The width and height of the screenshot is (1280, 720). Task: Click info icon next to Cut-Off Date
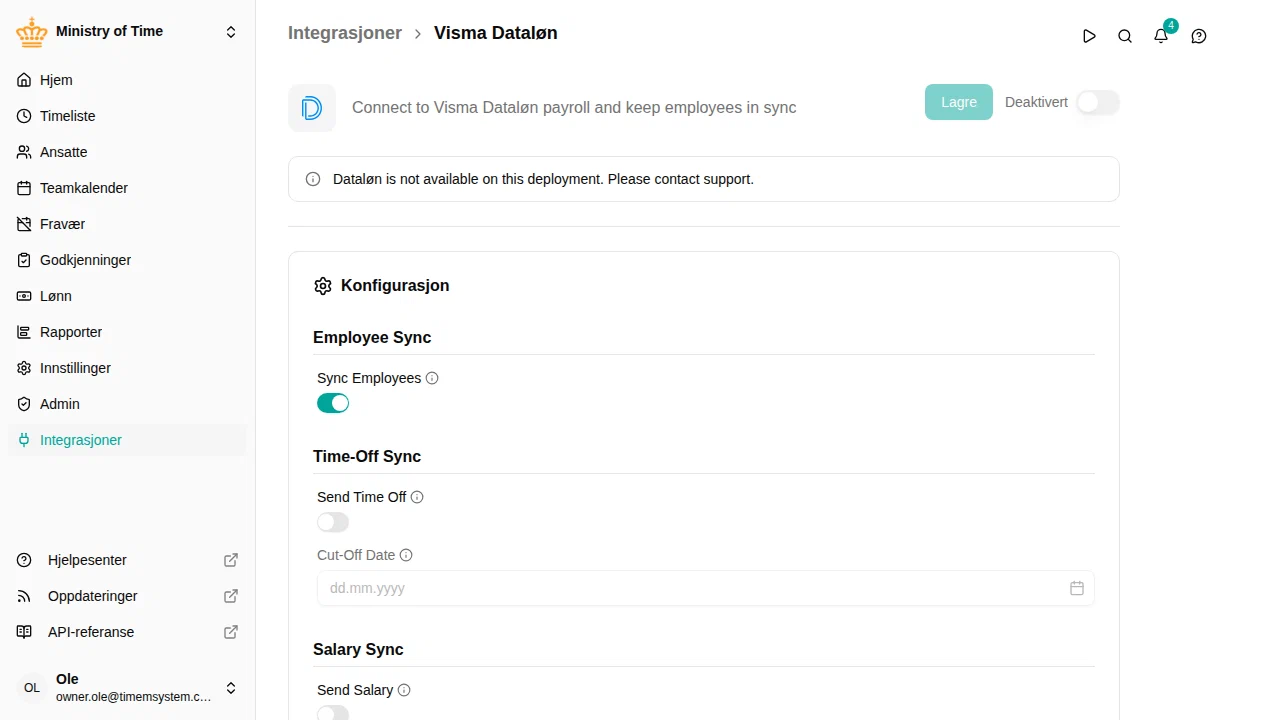point(406,555)
